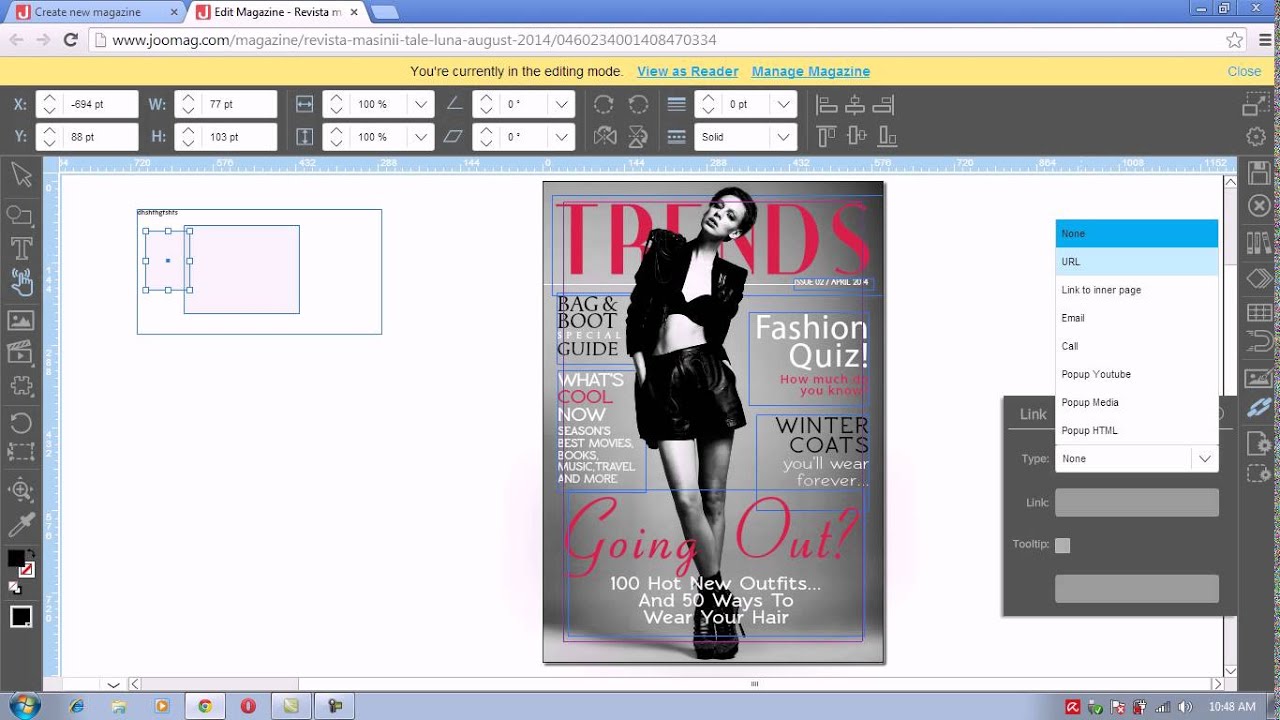Click the View as Reader link
Image resolution: width=1280 pixels, height=720 pixels.
pos(688,72)
